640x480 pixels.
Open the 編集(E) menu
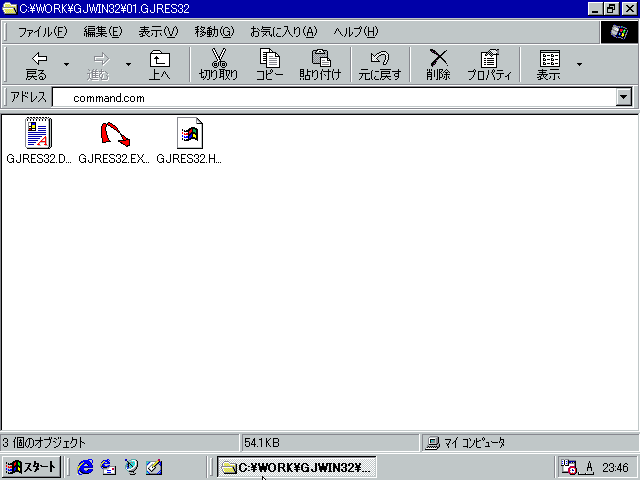click(102, 32)
